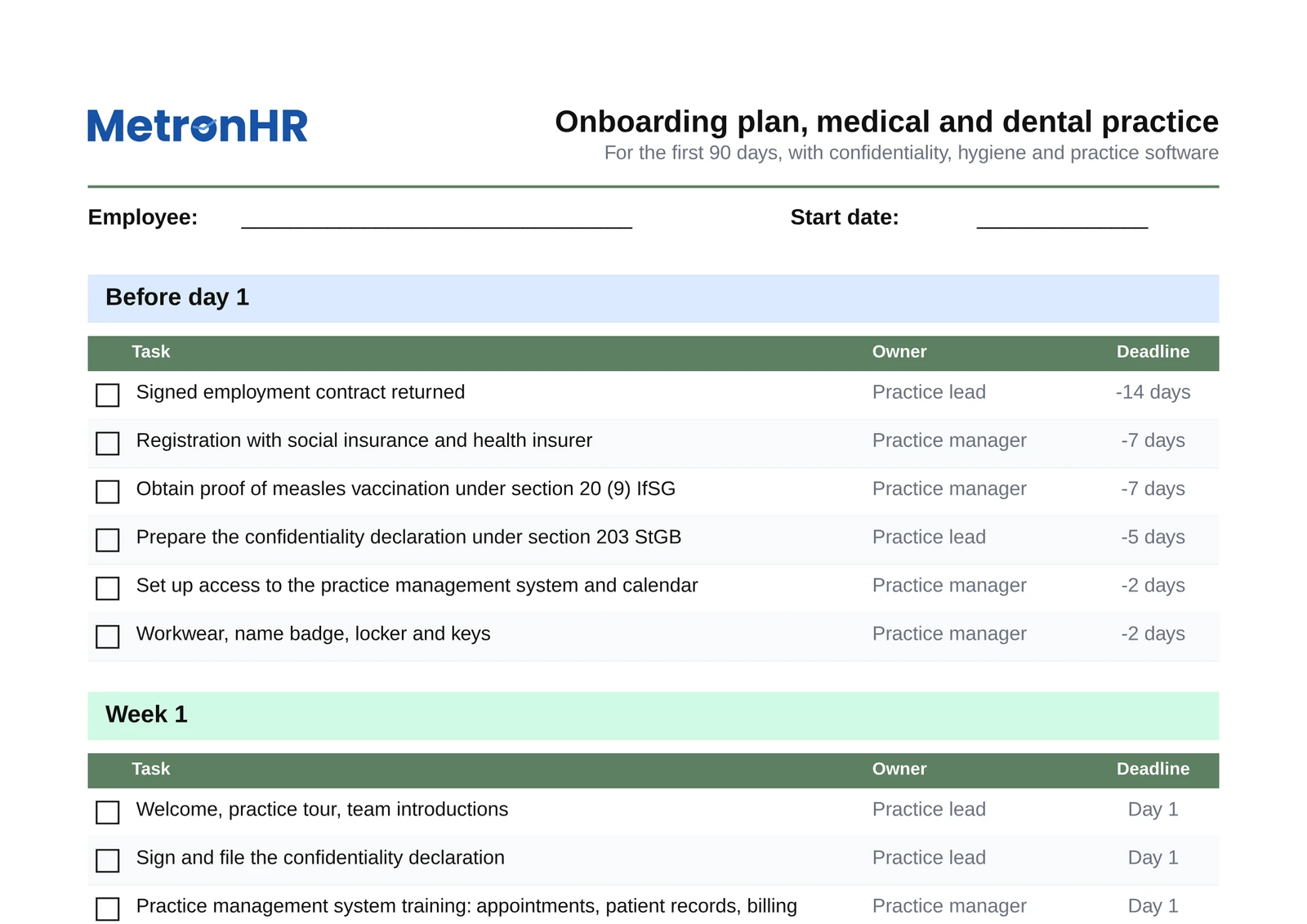1307x924 pixels.
Task: Check the measles vaccination proof task
Action: (108, 492)
